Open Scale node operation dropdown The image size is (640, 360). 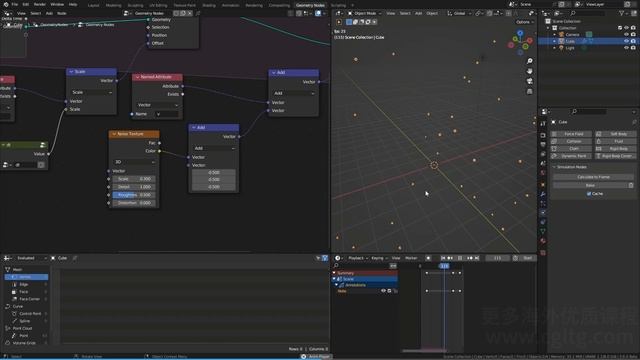coord(91,93)
